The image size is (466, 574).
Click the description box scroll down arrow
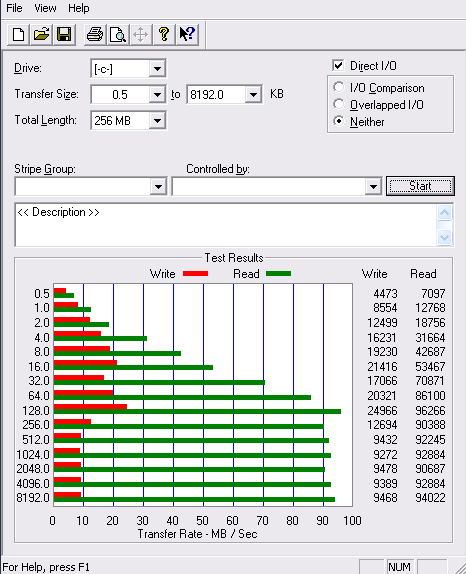444,238
